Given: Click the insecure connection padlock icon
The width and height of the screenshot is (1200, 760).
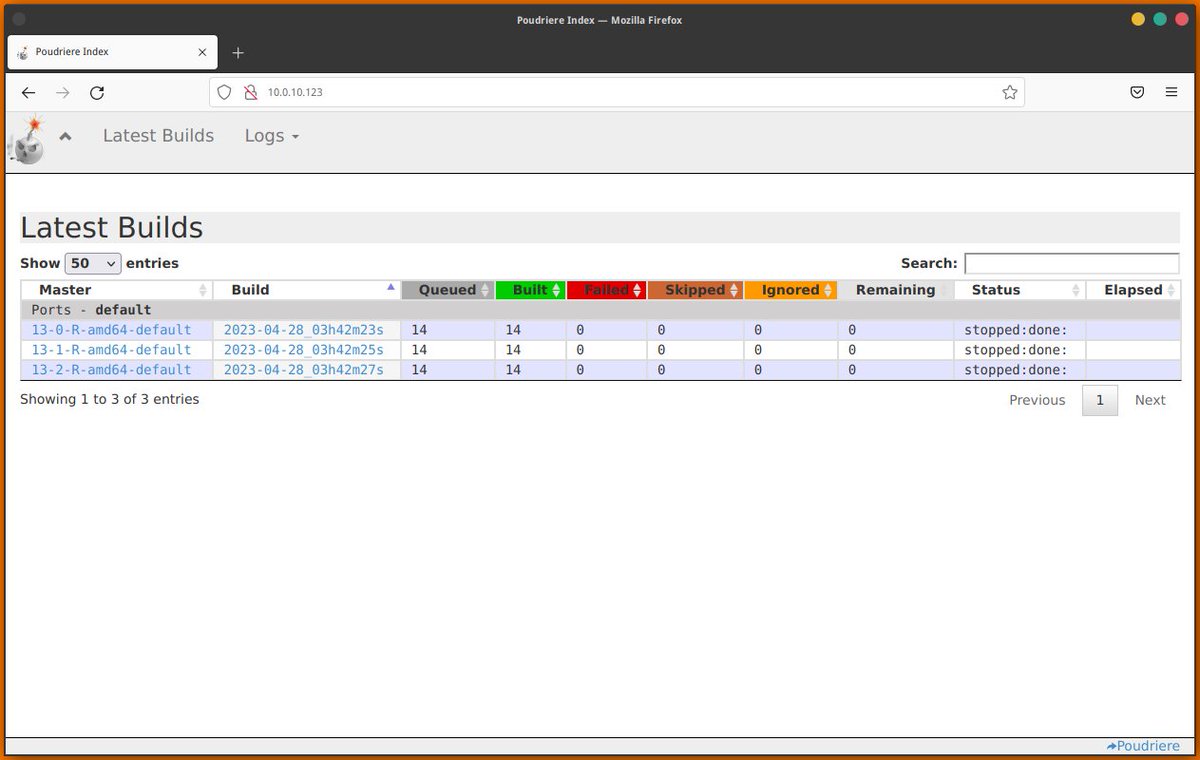Looking at the screenshot, I should (x=250, y=92).
